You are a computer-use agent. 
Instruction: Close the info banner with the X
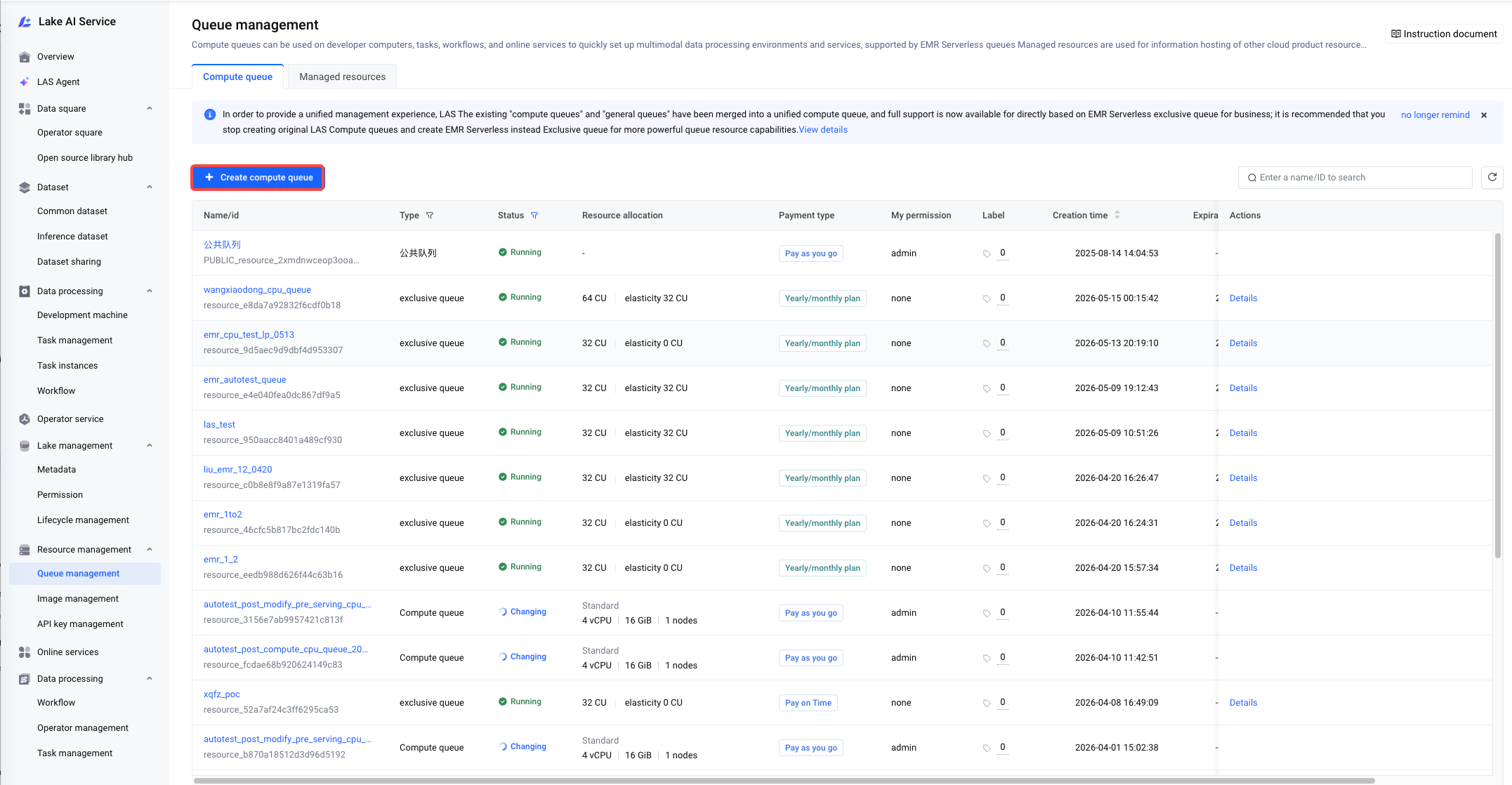pyautogui.click(x=1484, y=115)
